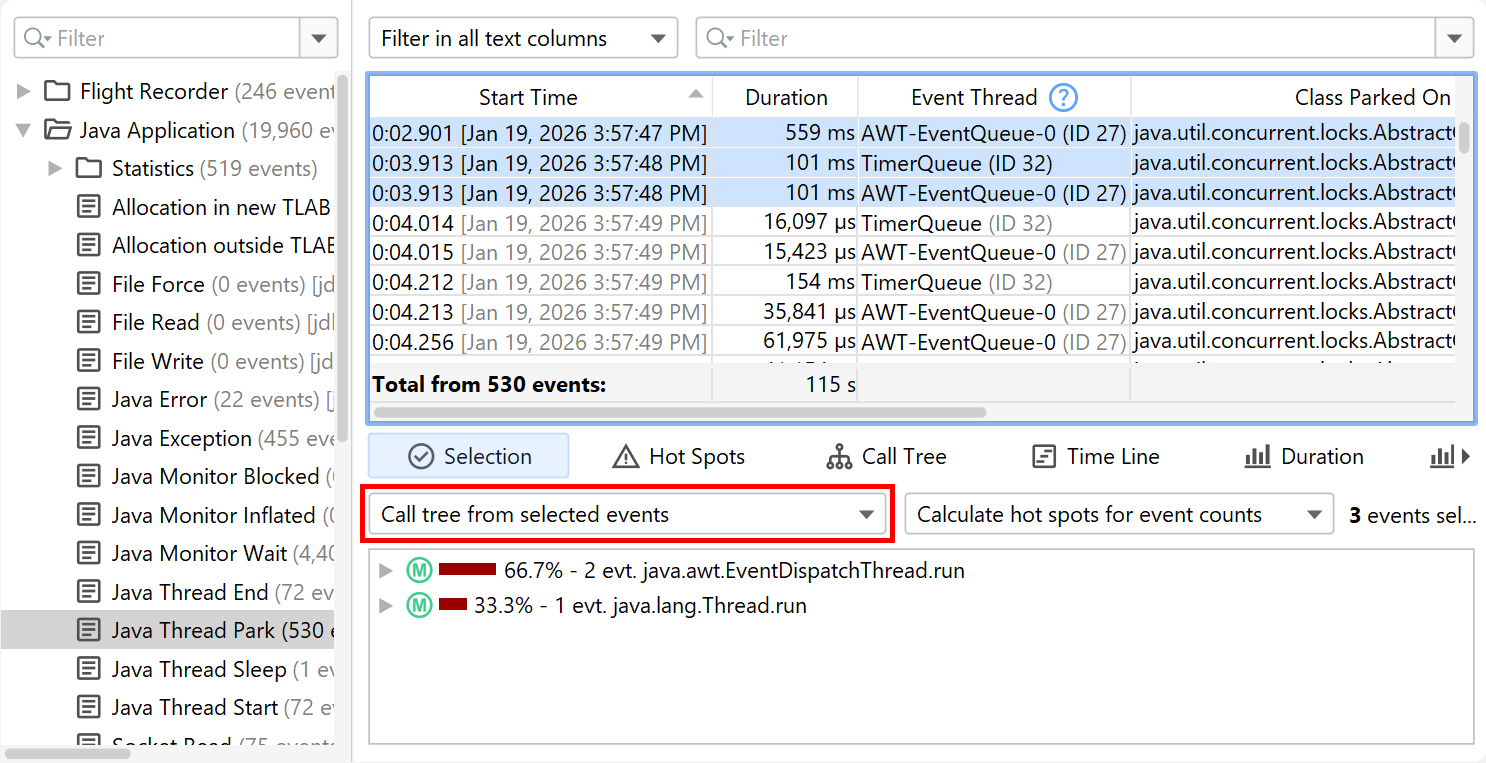Collapse the Java Application tree node
The height and width of the screenshot is (763, 1486).
tap(24, 131)
